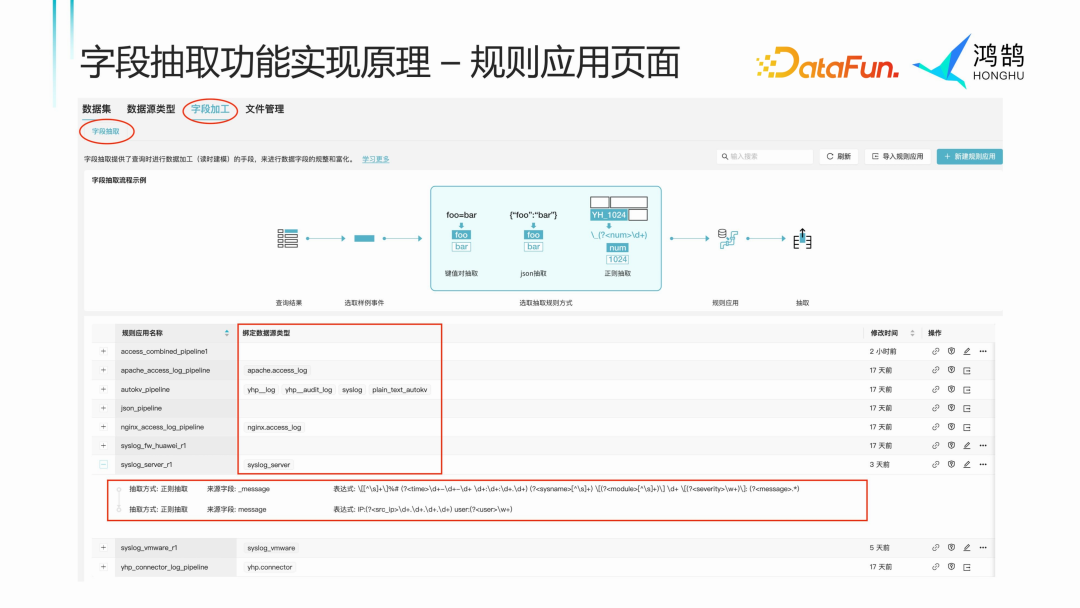Click inside the 输入搜索 search field
The height and width of the screenshot is (608, 1080).
click(770, 156)
